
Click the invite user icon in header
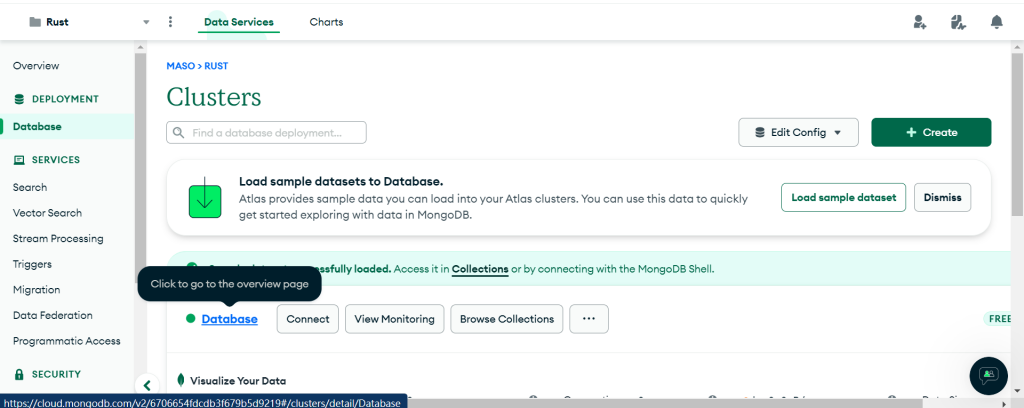(920, 22)
